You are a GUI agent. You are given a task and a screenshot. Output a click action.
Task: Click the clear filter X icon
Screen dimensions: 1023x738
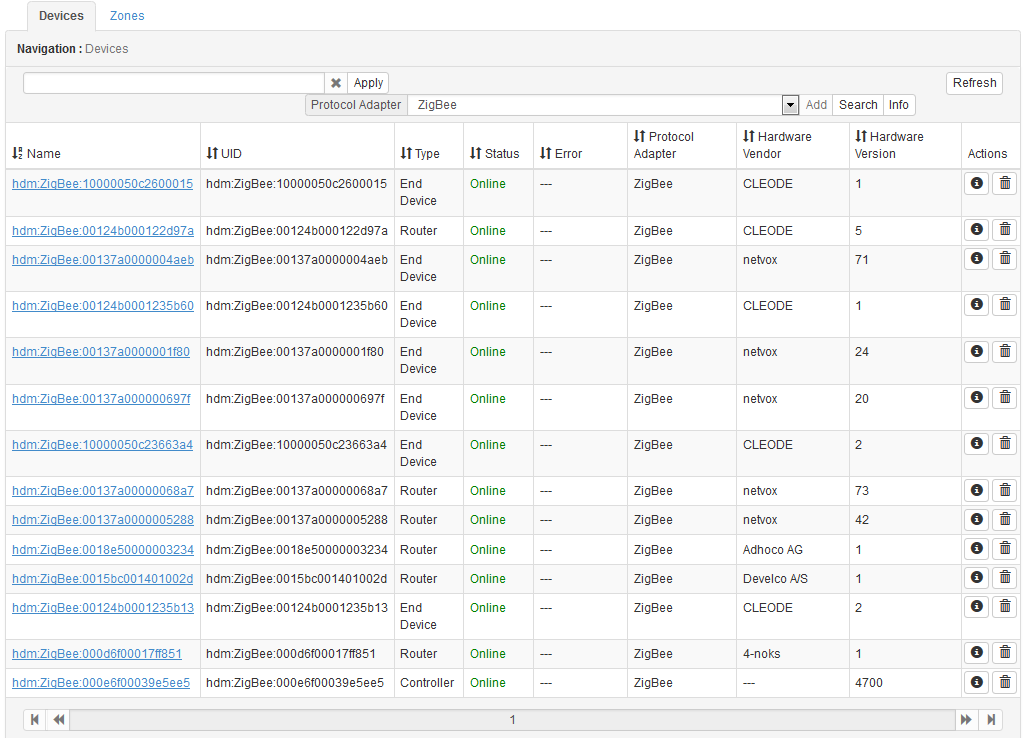click(x=336, y=83)
